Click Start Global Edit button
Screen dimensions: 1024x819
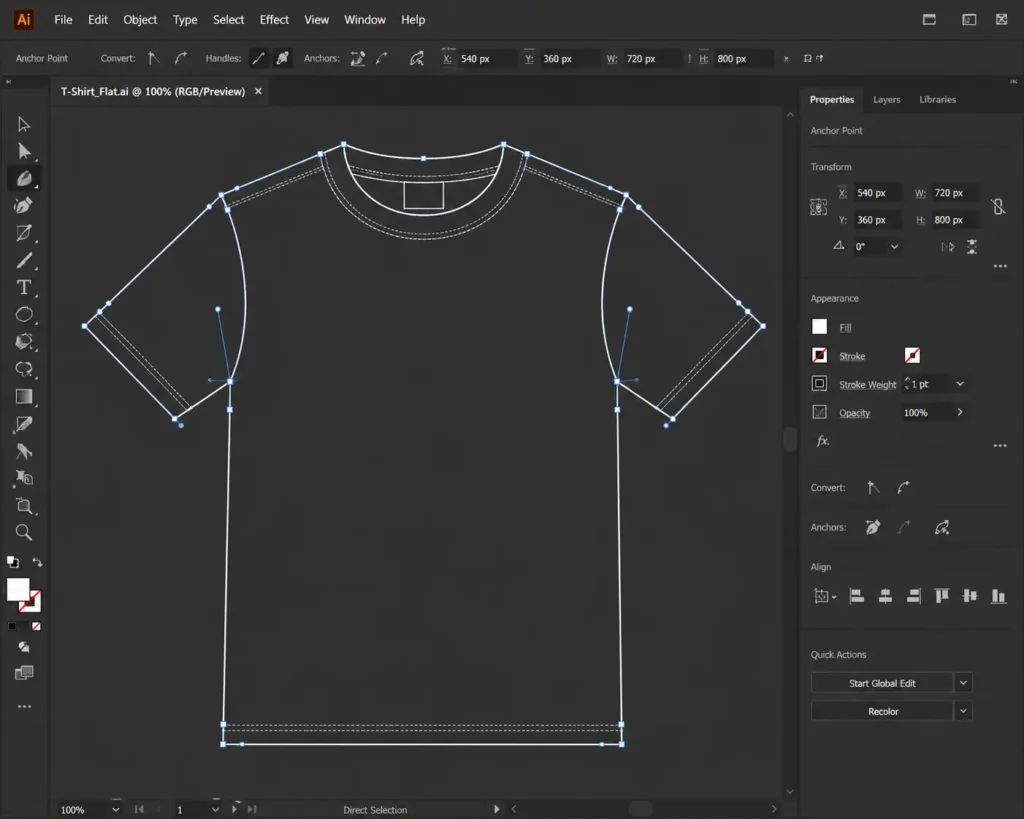coord(882,682)
